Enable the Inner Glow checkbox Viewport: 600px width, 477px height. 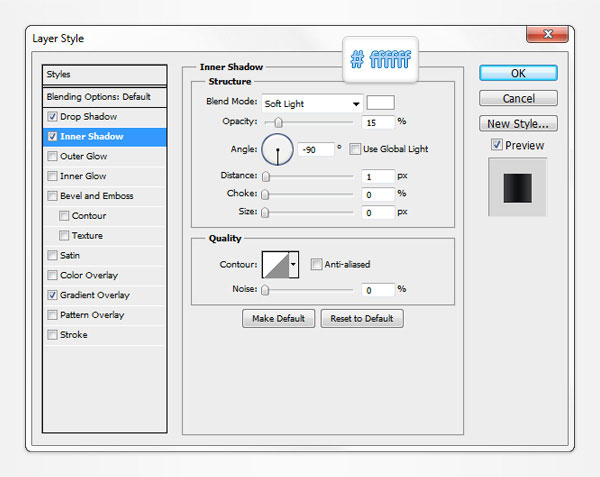pyautogui.click(x=52, y=176)
